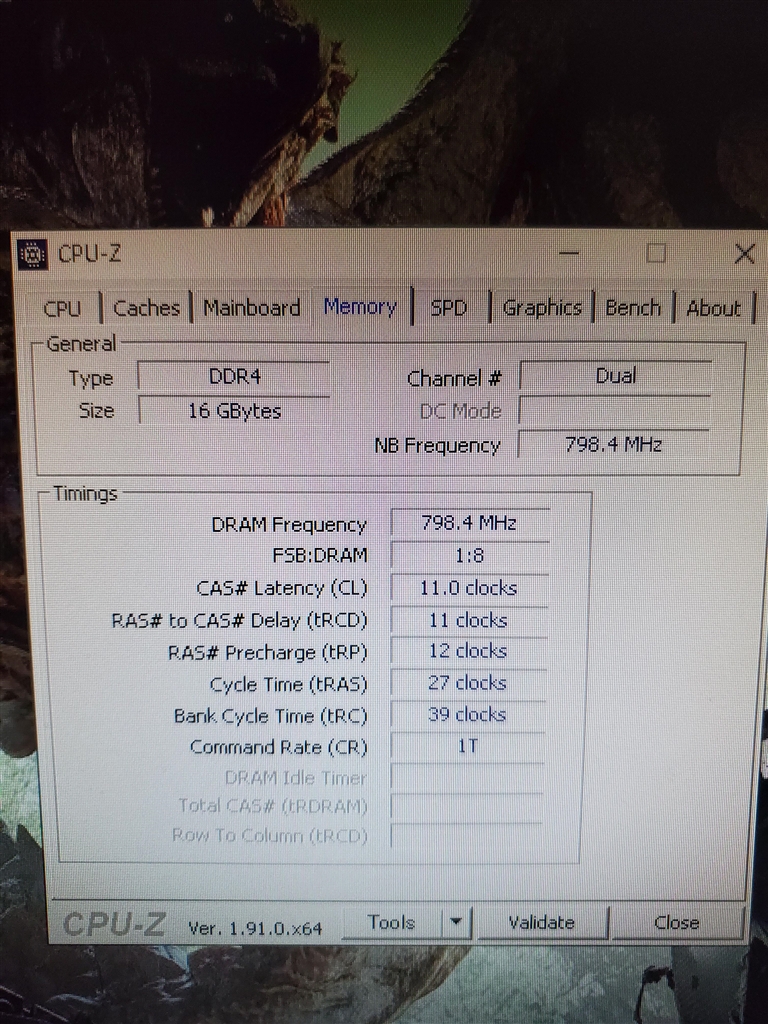Click the DRAM Frequency label
This screenshot has height=1024, width=768.
[x=289, y=524]
